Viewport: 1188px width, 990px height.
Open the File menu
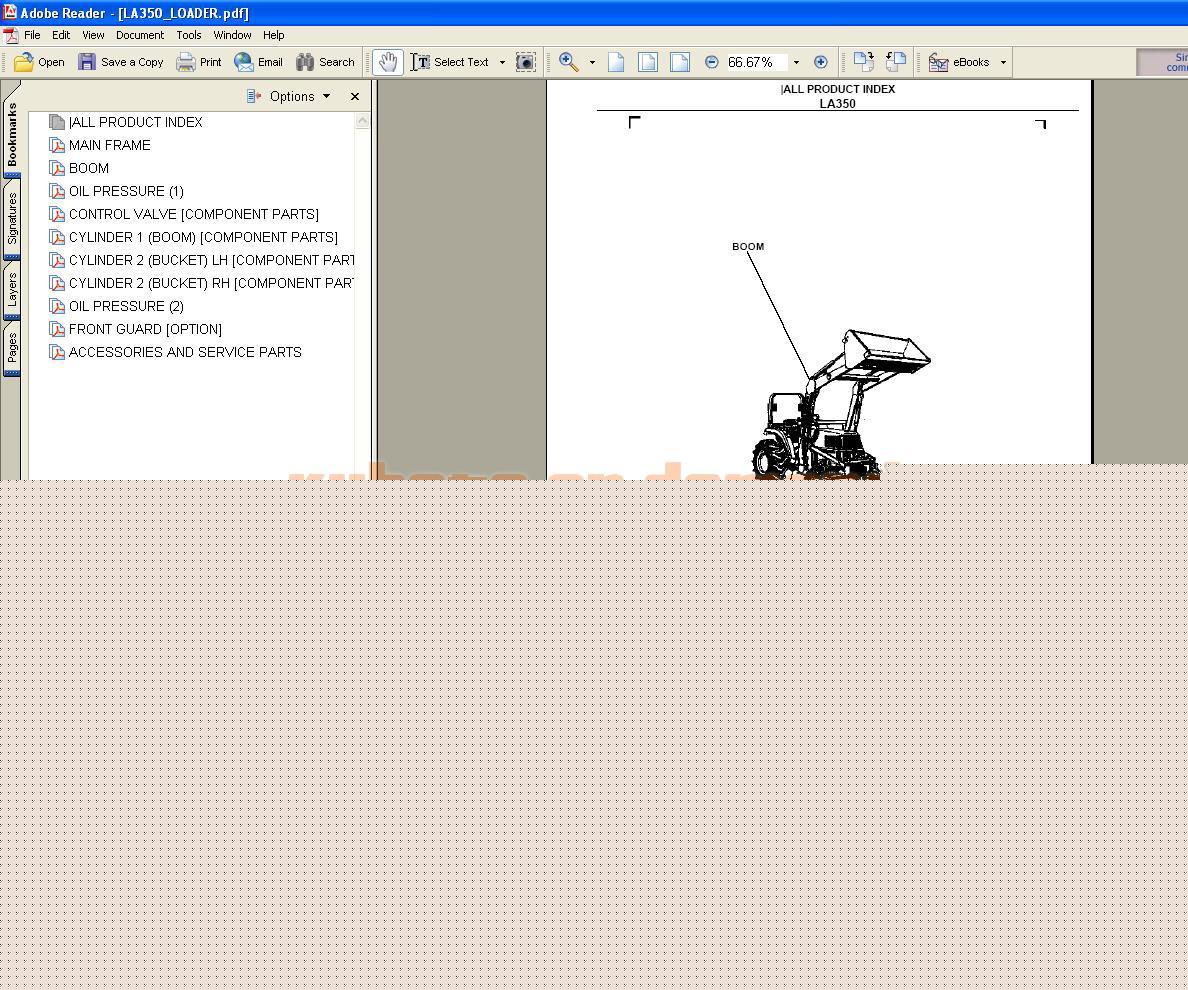(x=33, y=35)
